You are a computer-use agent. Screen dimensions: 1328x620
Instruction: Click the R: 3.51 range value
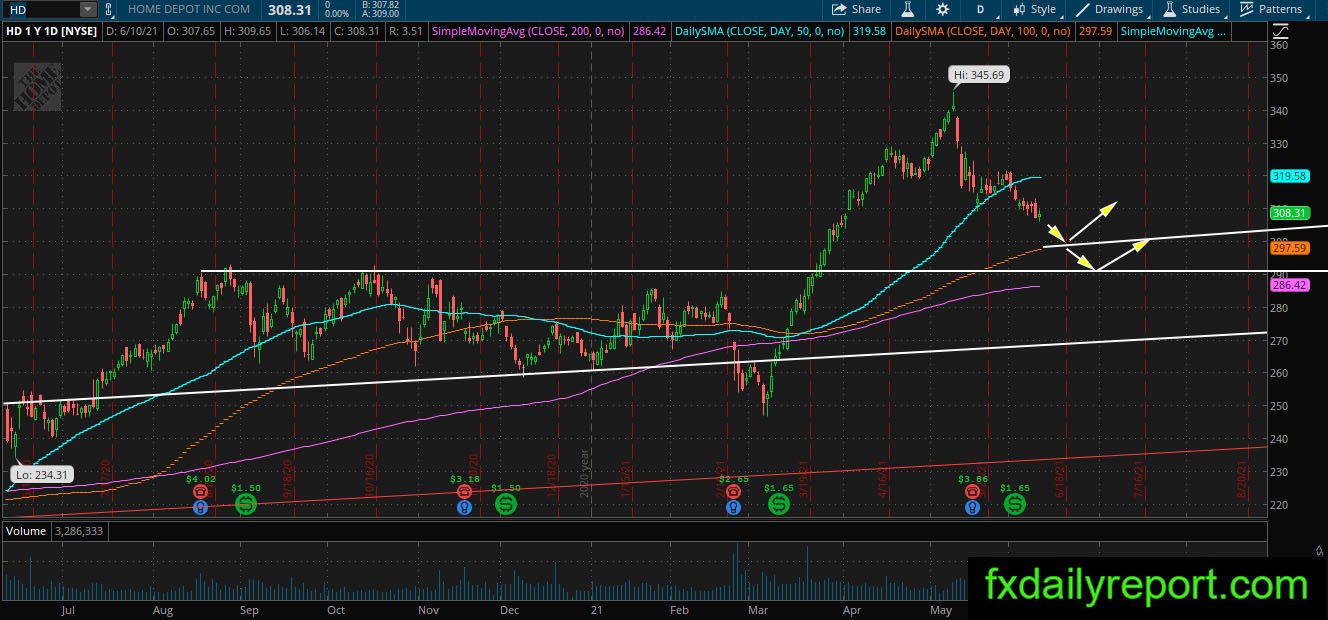408,32
